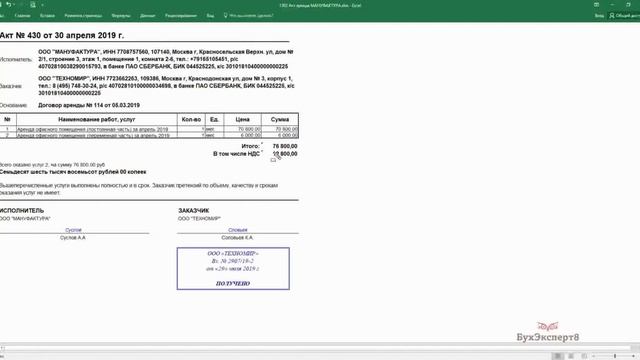Open the Главная ribbon tab
The image size is (640, 360).
pos(22,16)
